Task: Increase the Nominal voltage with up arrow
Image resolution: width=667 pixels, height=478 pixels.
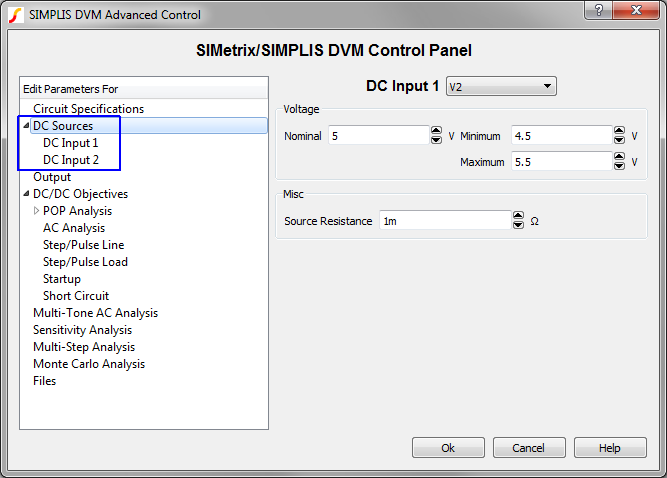Action: pos(435,131)
